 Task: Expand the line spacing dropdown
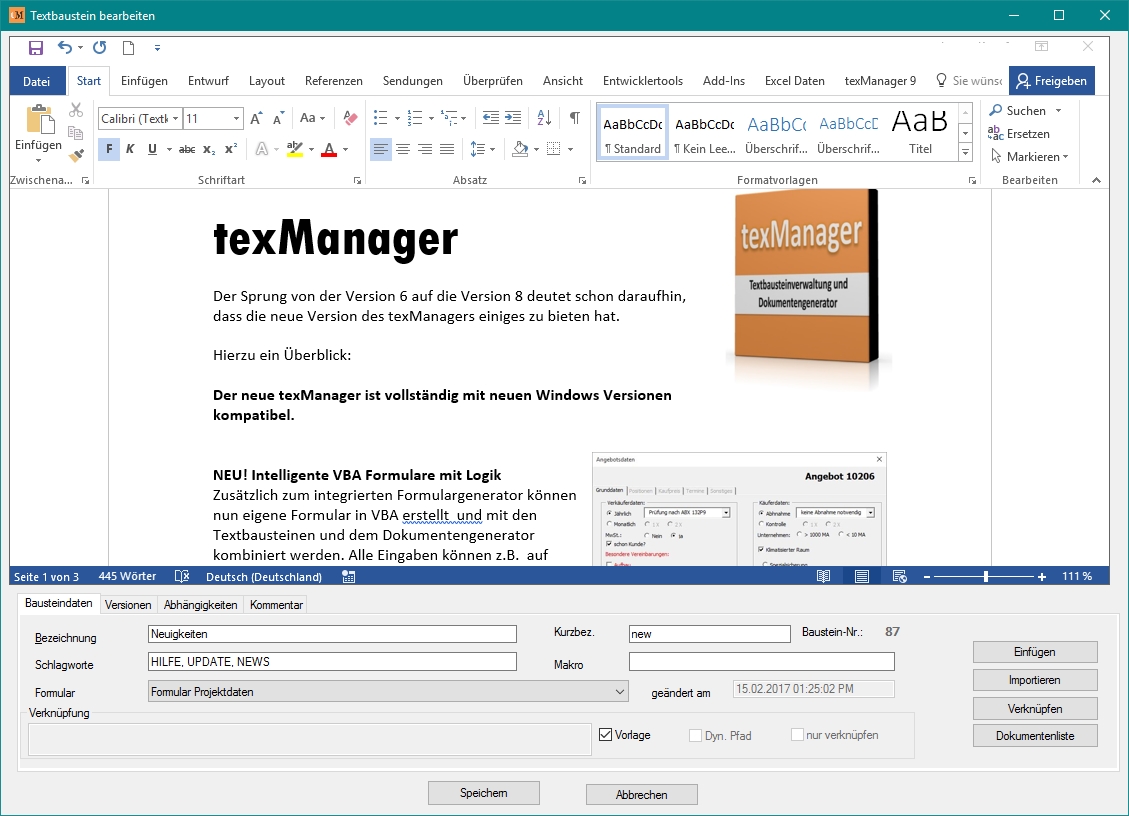coord(492,147)
